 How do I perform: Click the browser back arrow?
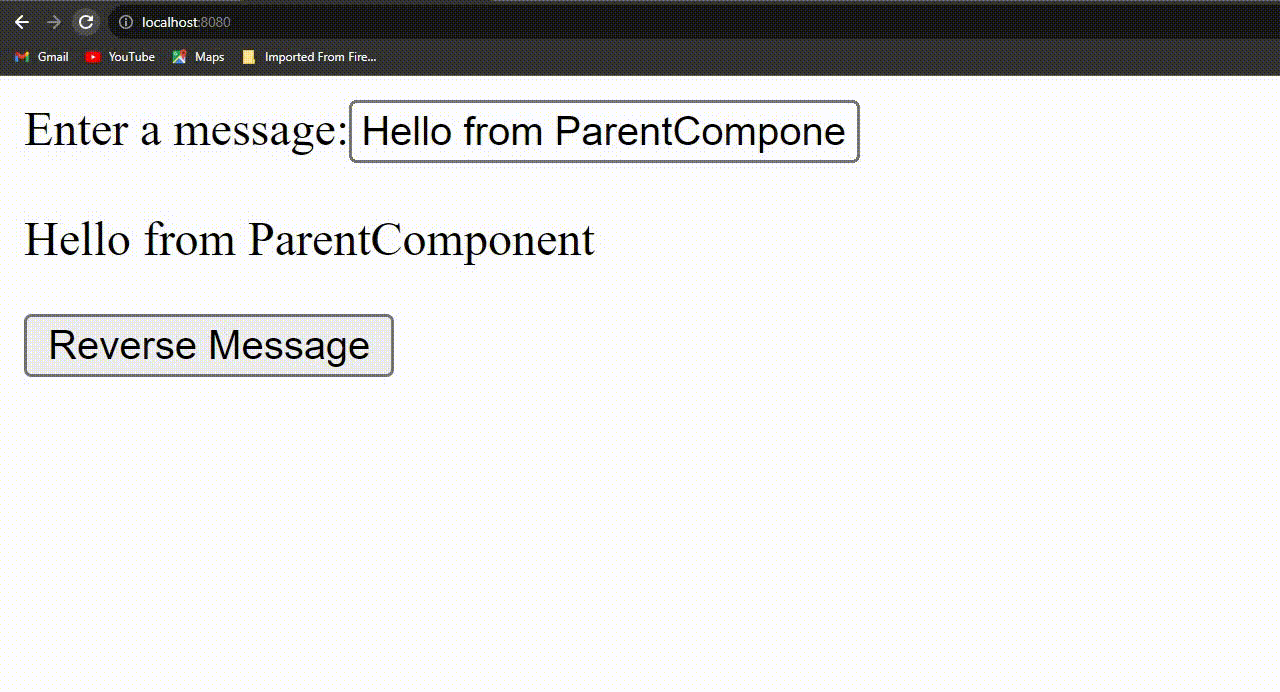click(x=22, y=22)
